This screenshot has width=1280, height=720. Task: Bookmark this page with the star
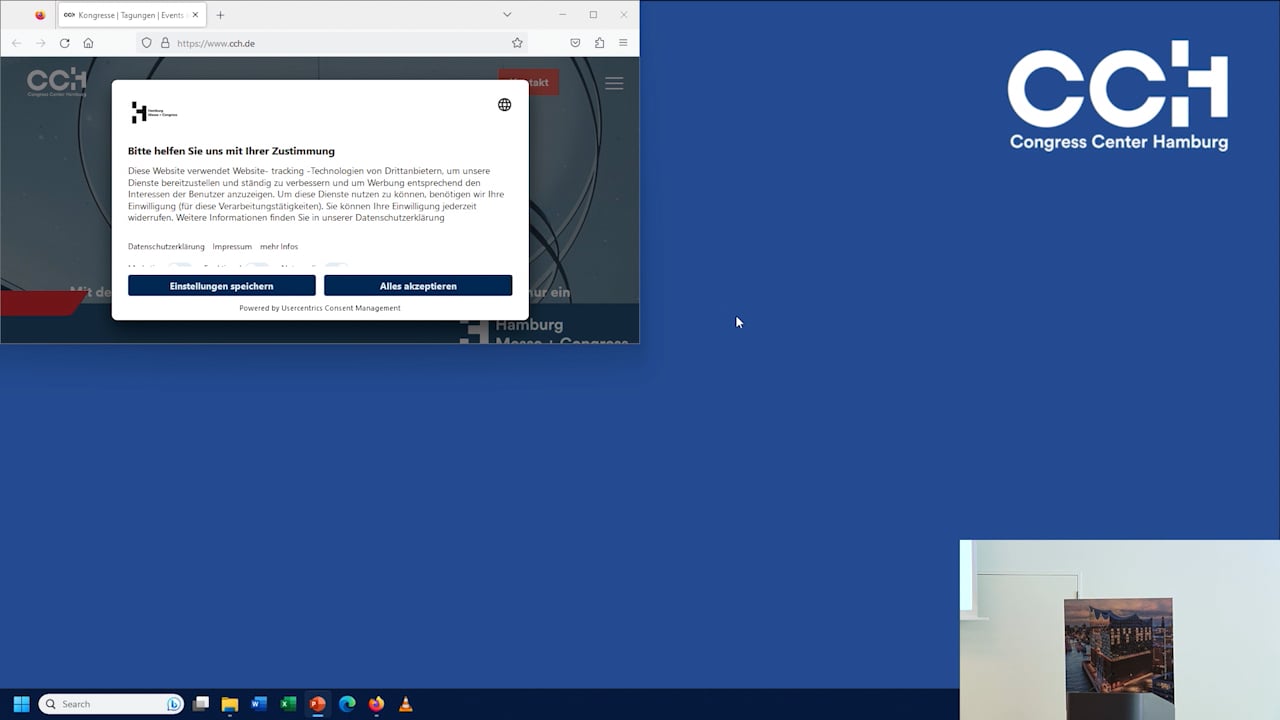[x=517, y=43]
